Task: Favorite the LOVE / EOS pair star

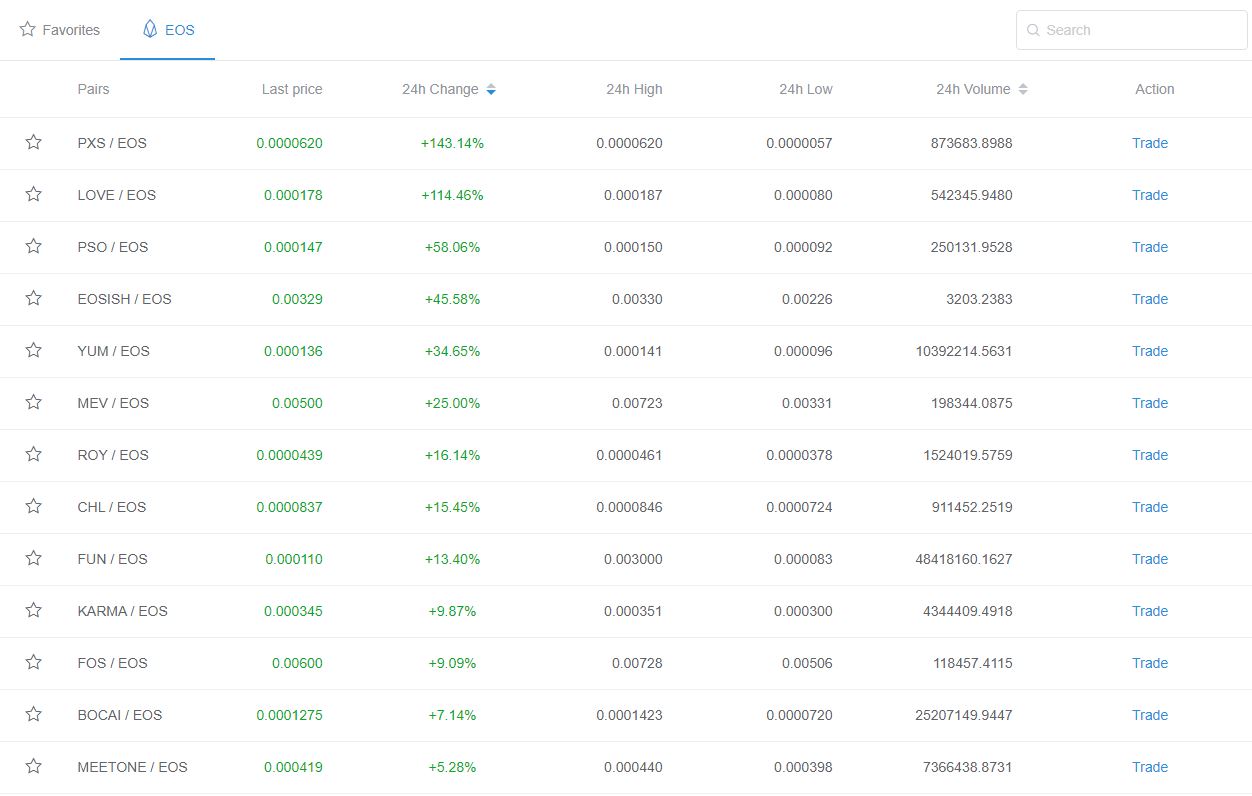Action: pos(33,194)
